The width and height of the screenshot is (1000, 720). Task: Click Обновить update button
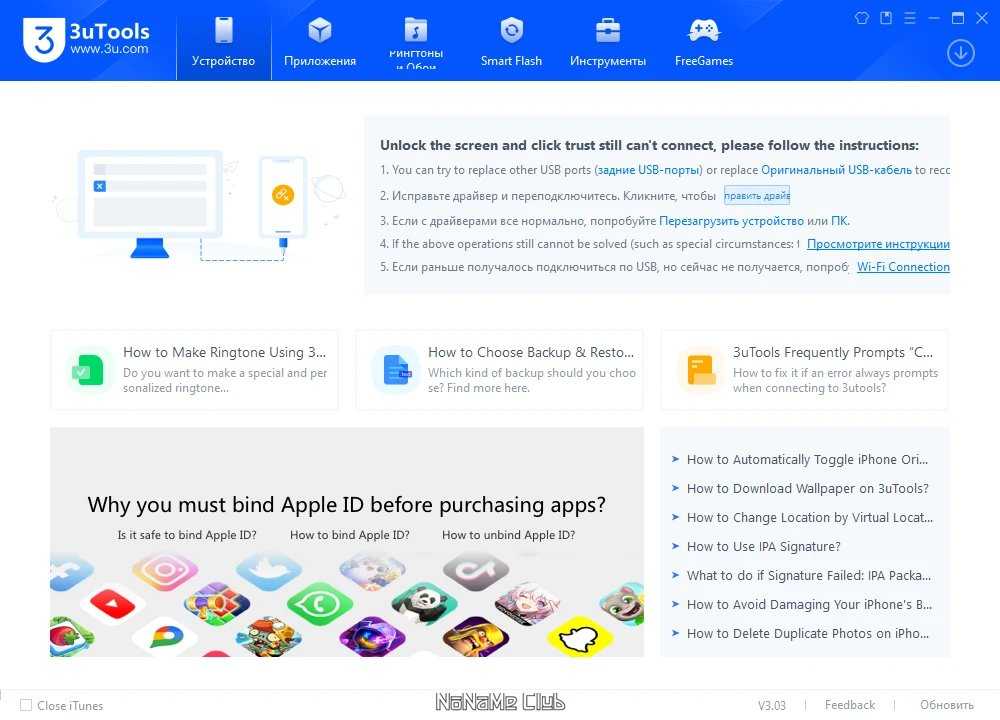tap(946, 705)
